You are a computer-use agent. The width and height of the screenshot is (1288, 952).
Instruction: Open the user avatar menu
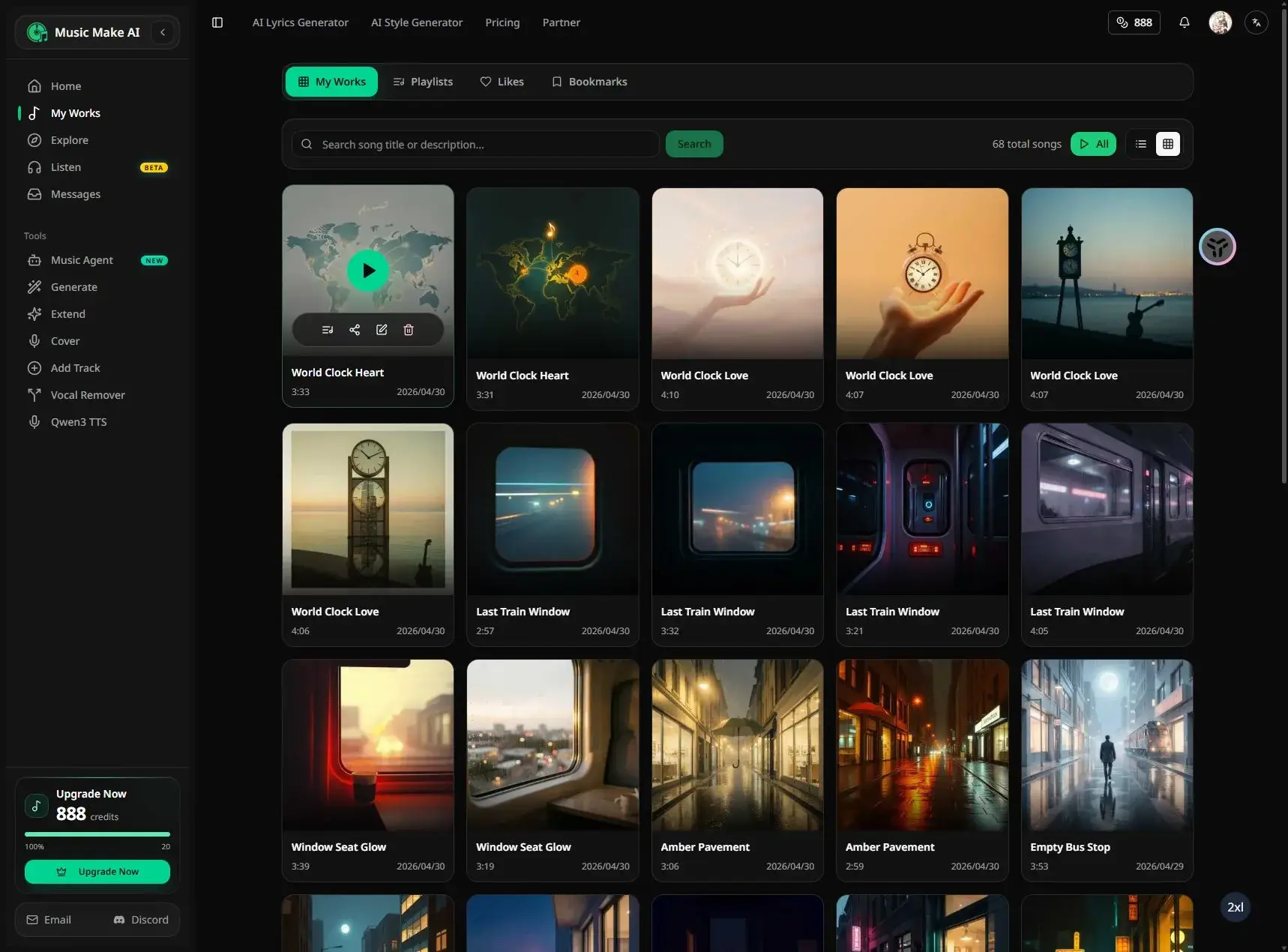[x=1220, y=22]
